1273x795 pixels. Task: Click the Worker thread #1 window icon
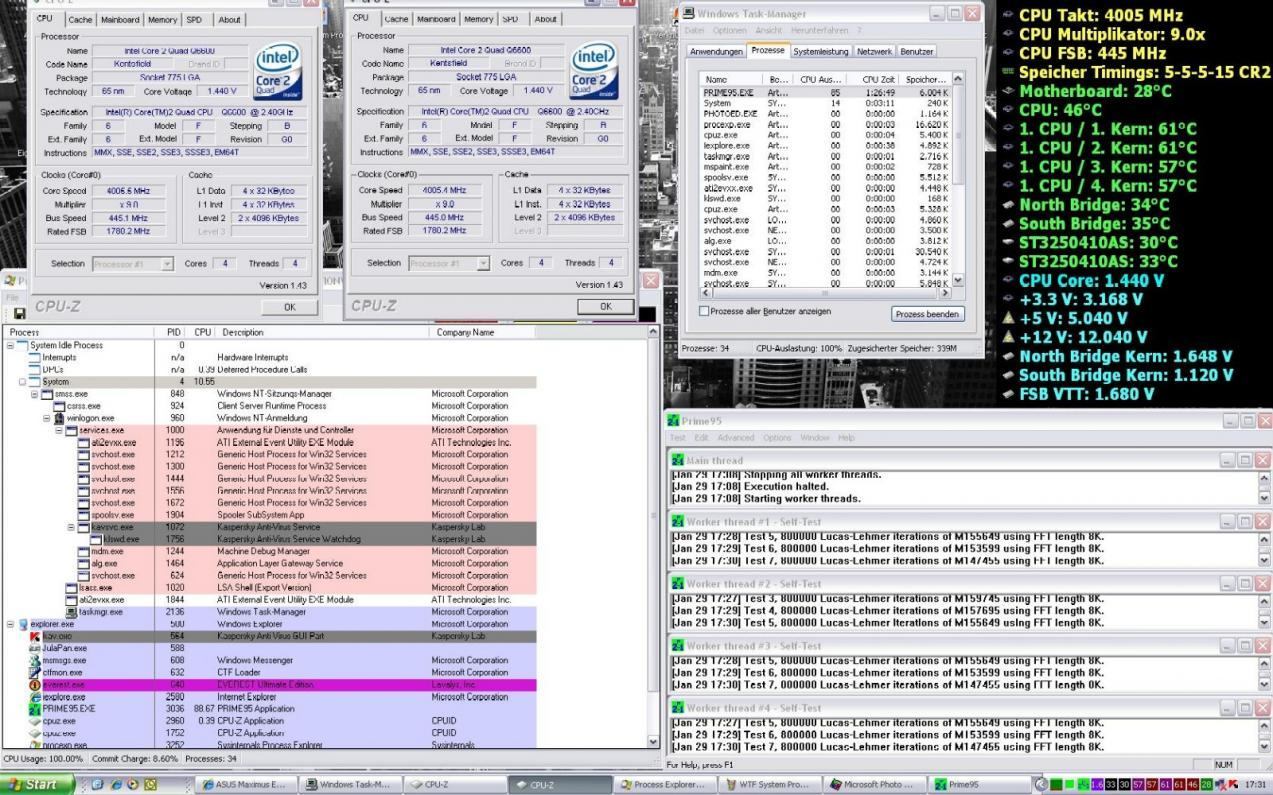[x=678, y=522]
